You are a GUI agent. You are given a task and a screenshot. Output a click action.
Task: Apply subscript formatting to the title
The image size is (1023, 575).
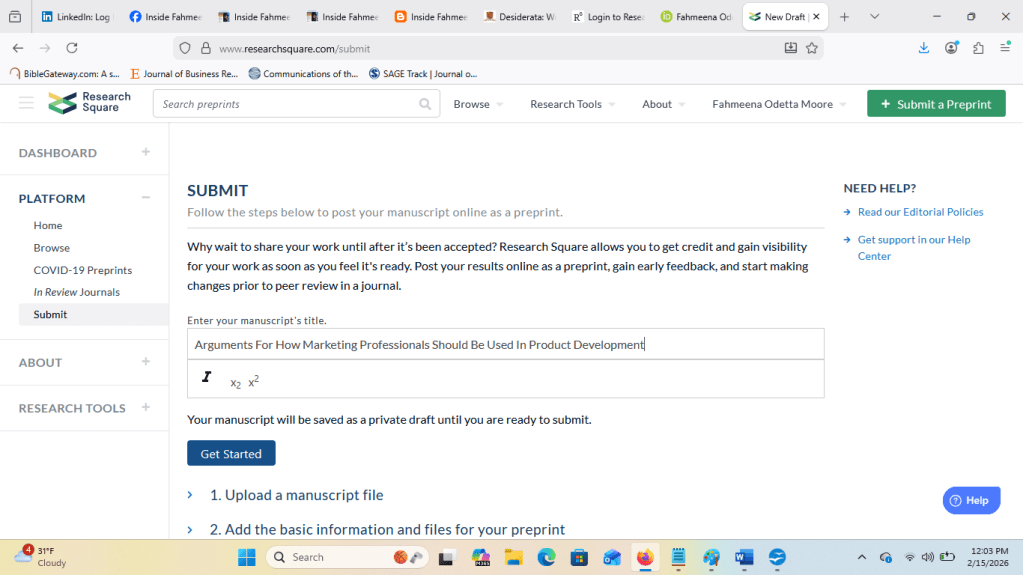click(x=236, y=383)
